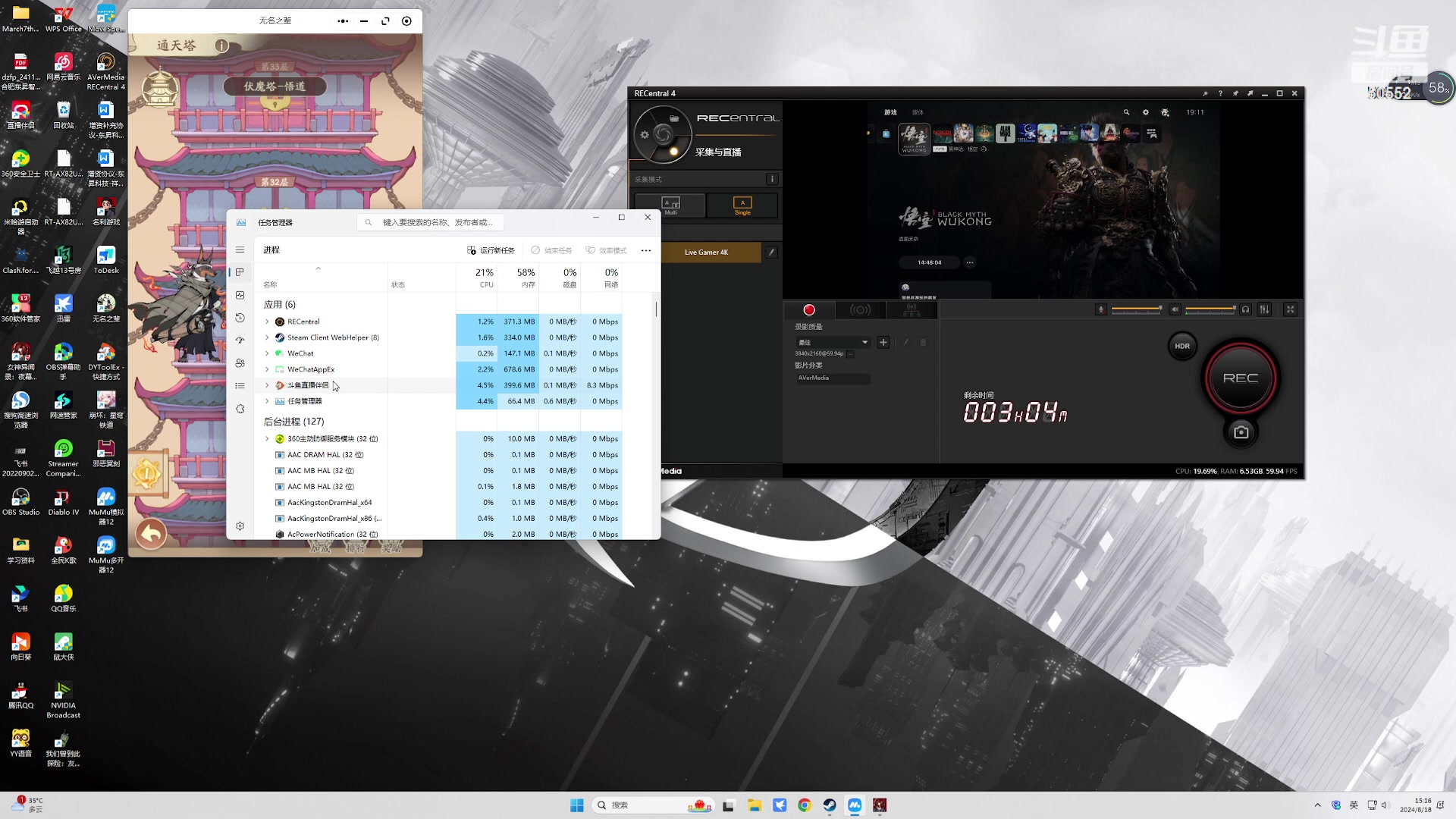Expand Steam Client WebHelper process group
The width and height of the screenshot is (1456, 819).
coord(267,337)
